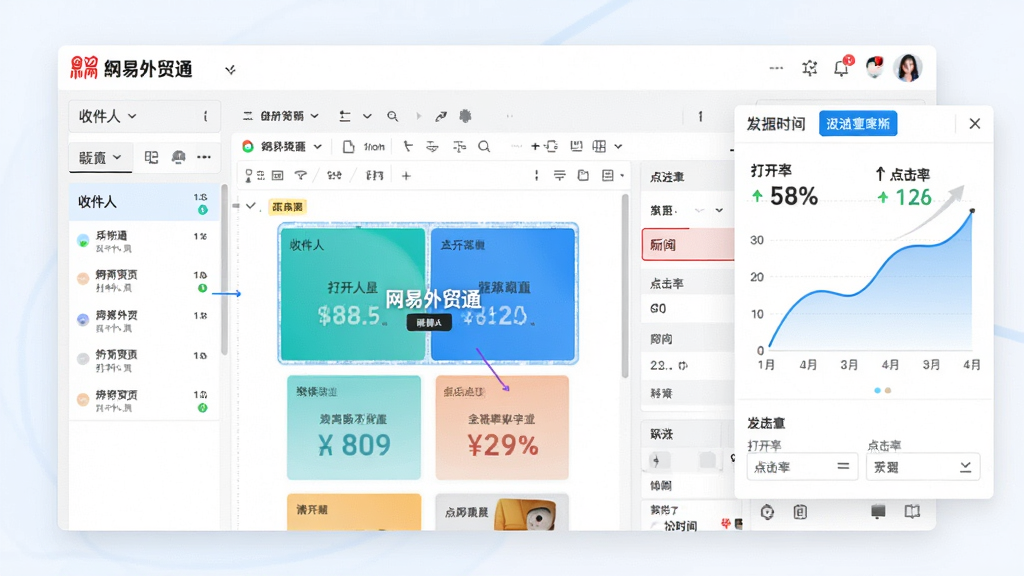Click the second toolbar table grid icon
This screenshot has width=1024, height=576.
[x=599, y=146]
